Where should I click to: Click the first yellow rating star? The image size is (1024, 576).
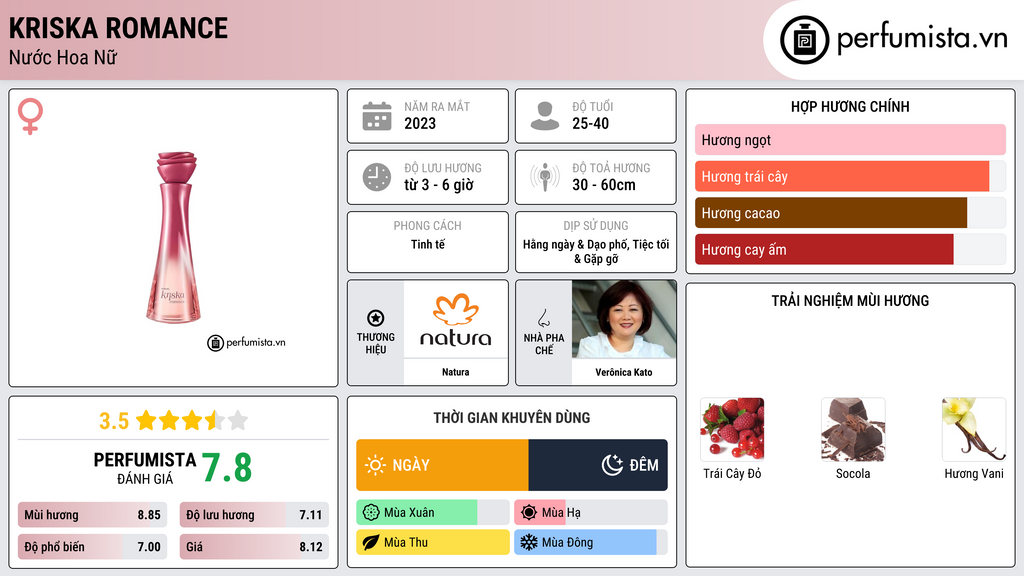pyautogui.click(x=146, y=420)
